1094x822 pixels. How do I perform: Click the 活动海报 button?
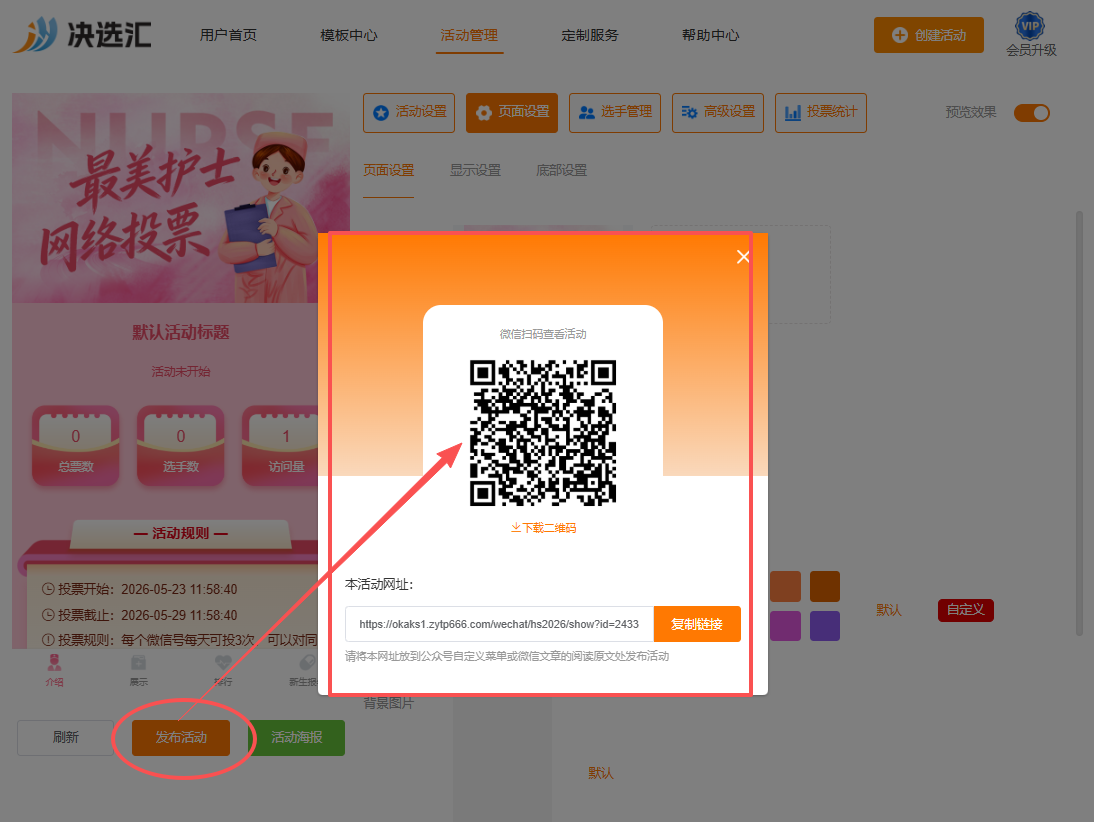[x=297, y=738]
